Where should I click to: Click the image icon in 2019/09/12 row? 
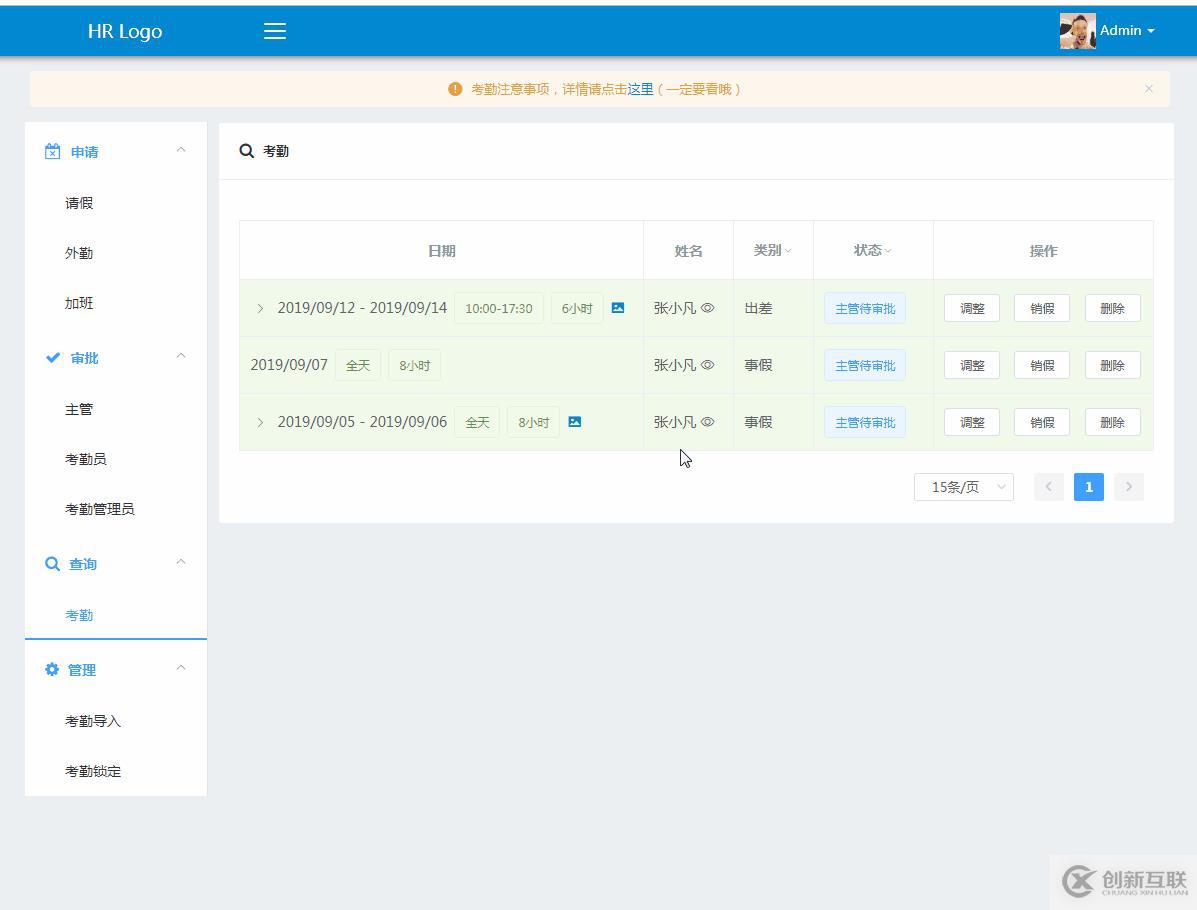pos(618,308)
